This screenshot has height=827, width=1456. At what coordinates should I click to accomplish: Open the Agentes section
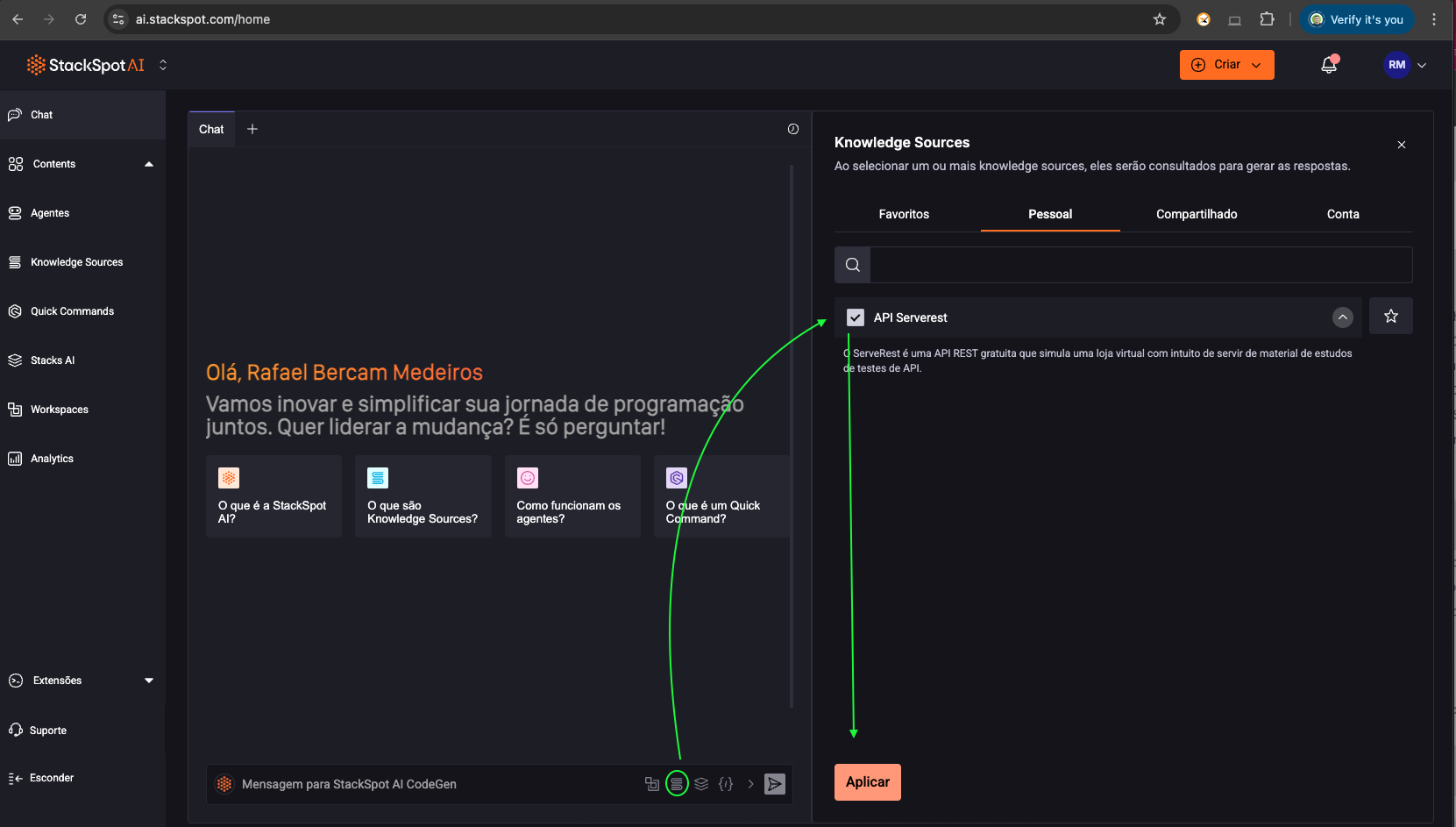click(x=50, y=213)
